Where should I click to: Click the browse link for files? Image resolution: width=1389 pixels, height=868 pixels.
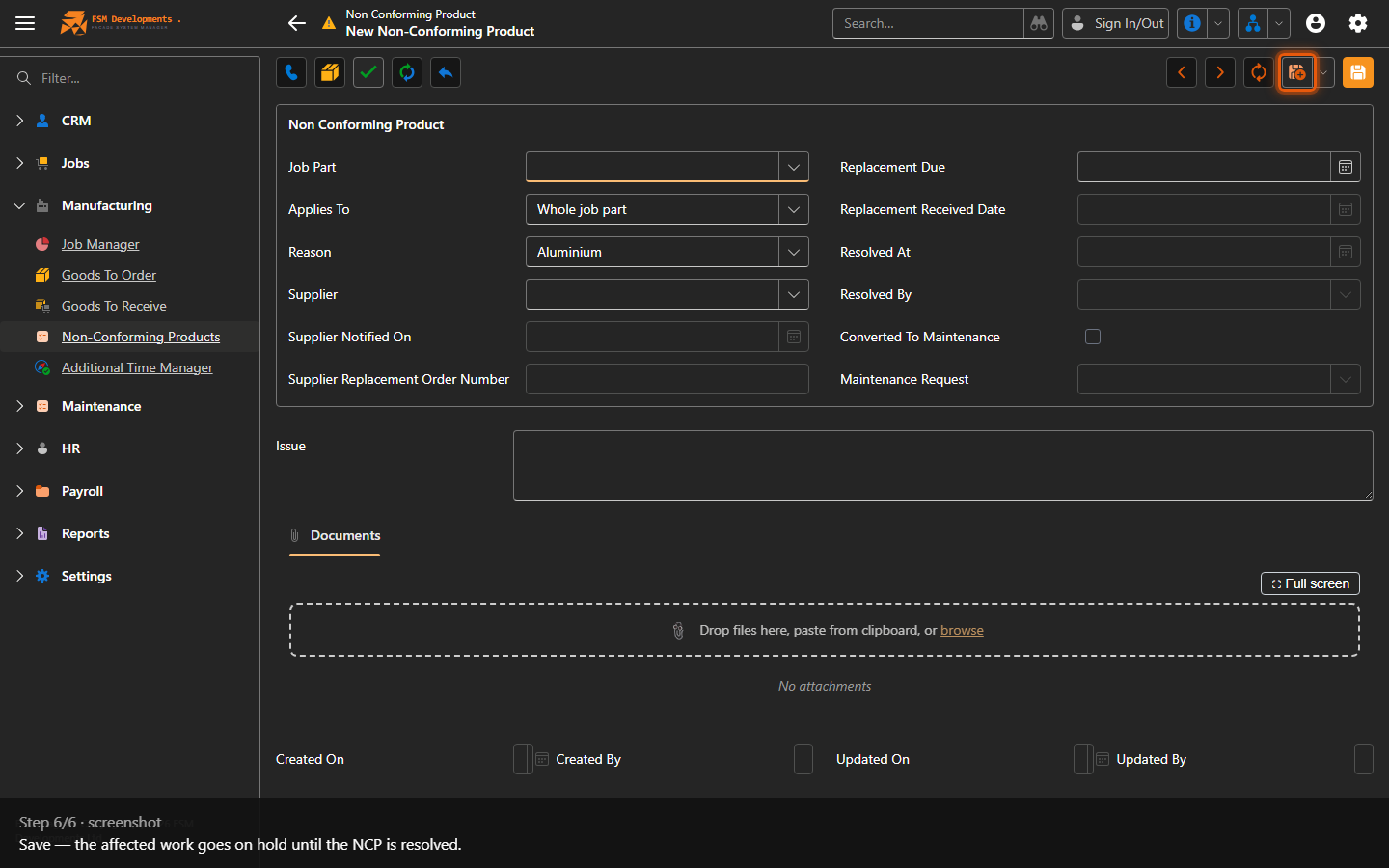(962, 630)
